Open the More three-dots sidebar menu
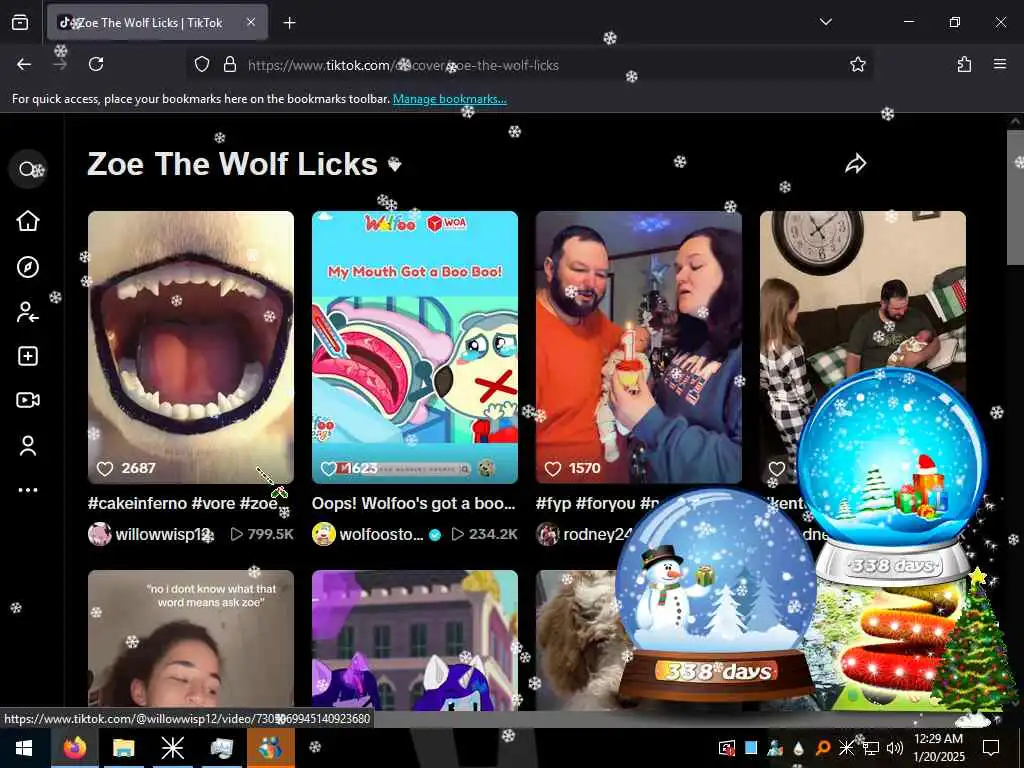Viewport: 1024px width, 768px height. tap(27, 490)
